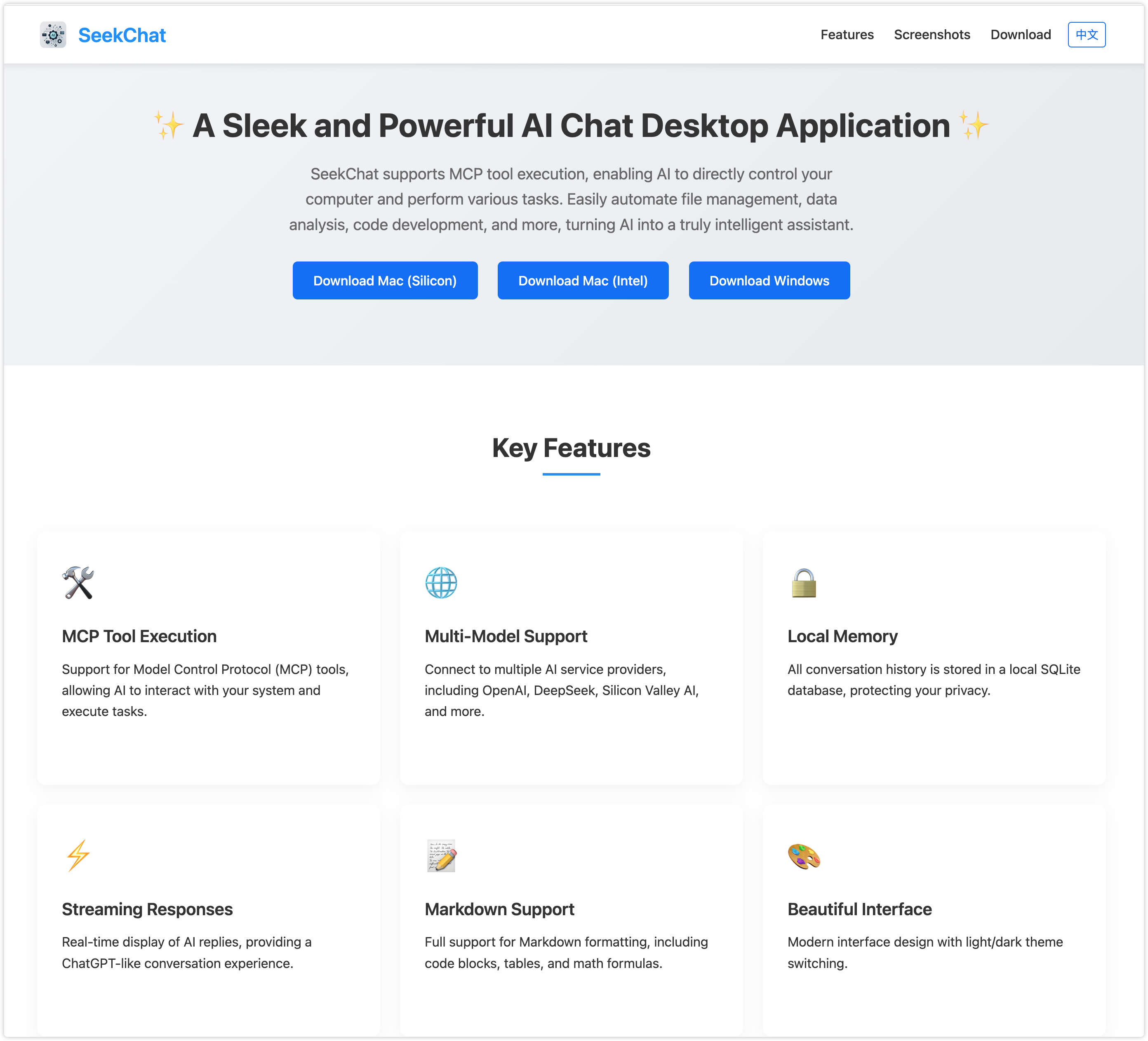
Task: Switch language to 中文
Action: pos(1086,35)
